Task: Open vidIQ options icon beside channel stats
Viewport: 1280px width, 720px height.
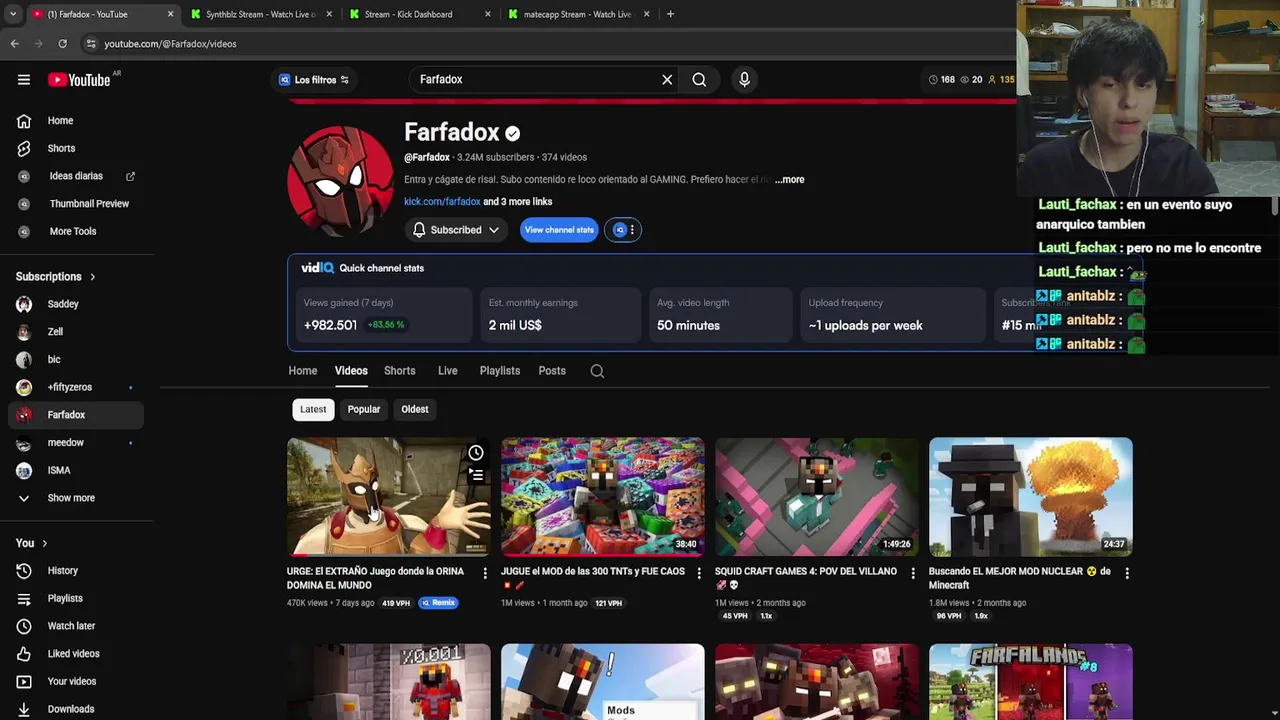Action: (625, 230)
